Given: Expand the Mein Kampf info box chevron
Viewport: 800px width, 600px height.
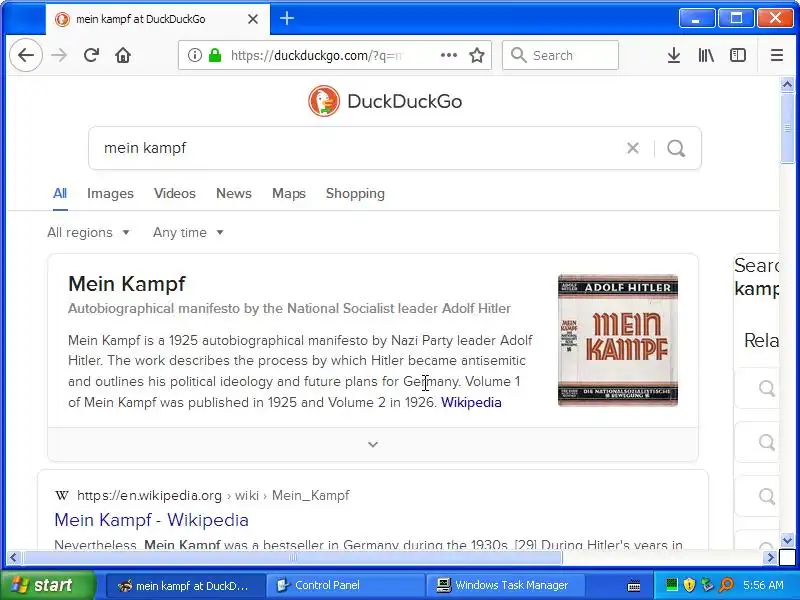Looking at the screenshot, I should [373, 444].
